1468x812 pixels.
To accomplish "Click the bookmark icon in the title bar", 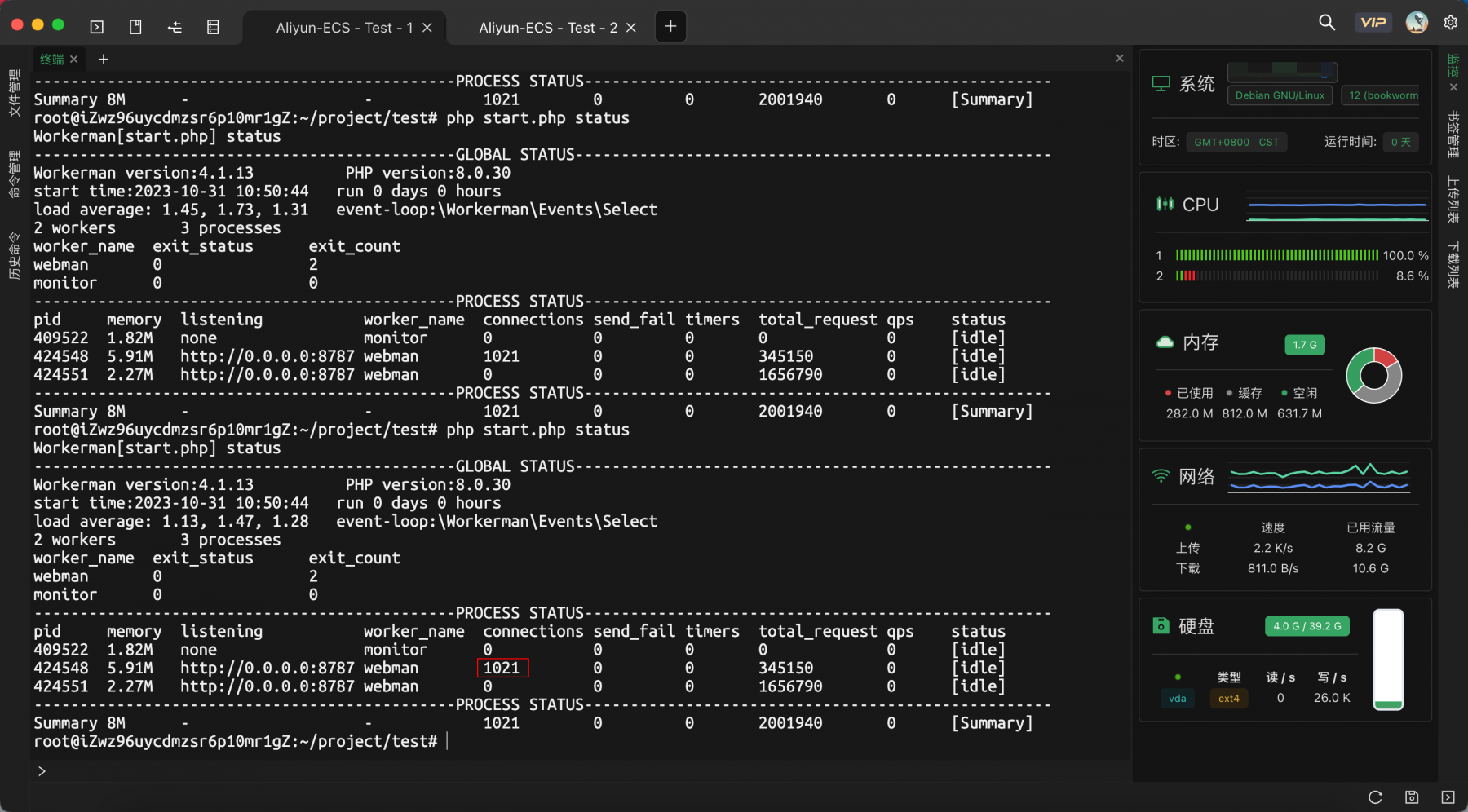I will click(135, 27).
